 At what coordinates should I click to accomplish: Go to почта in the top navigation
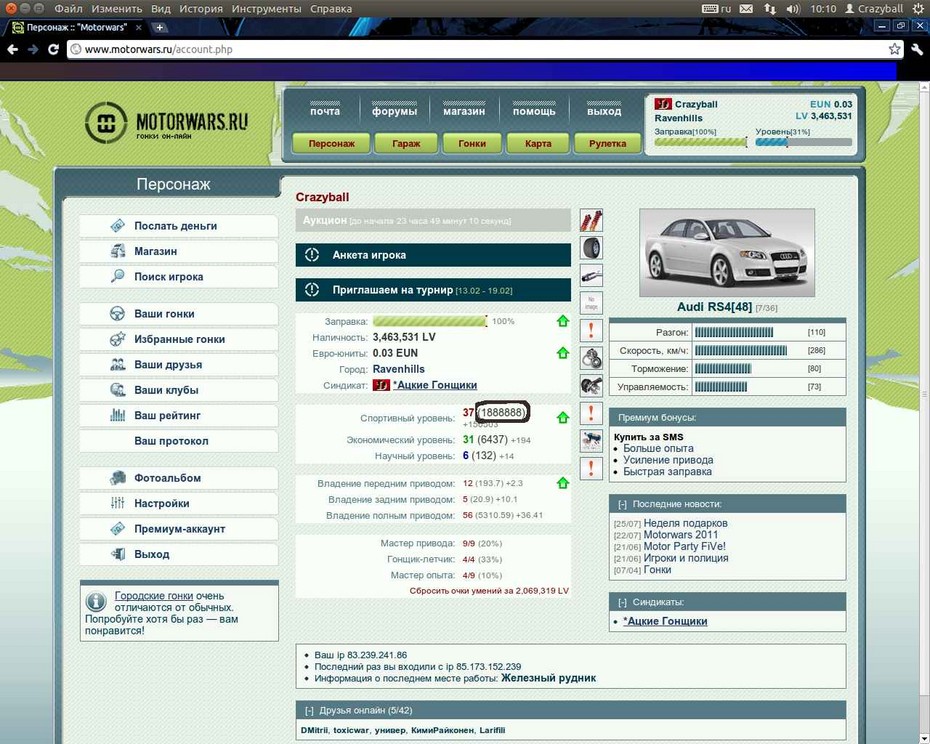click(x=325, y=111)
